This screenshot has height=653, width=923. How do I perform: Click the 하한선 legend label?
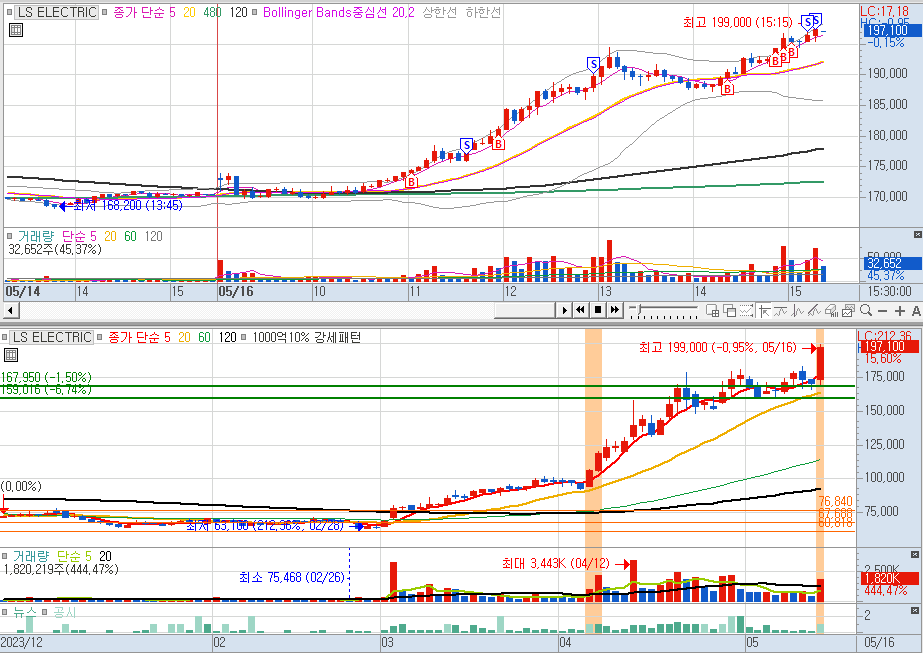pos(483,12)
